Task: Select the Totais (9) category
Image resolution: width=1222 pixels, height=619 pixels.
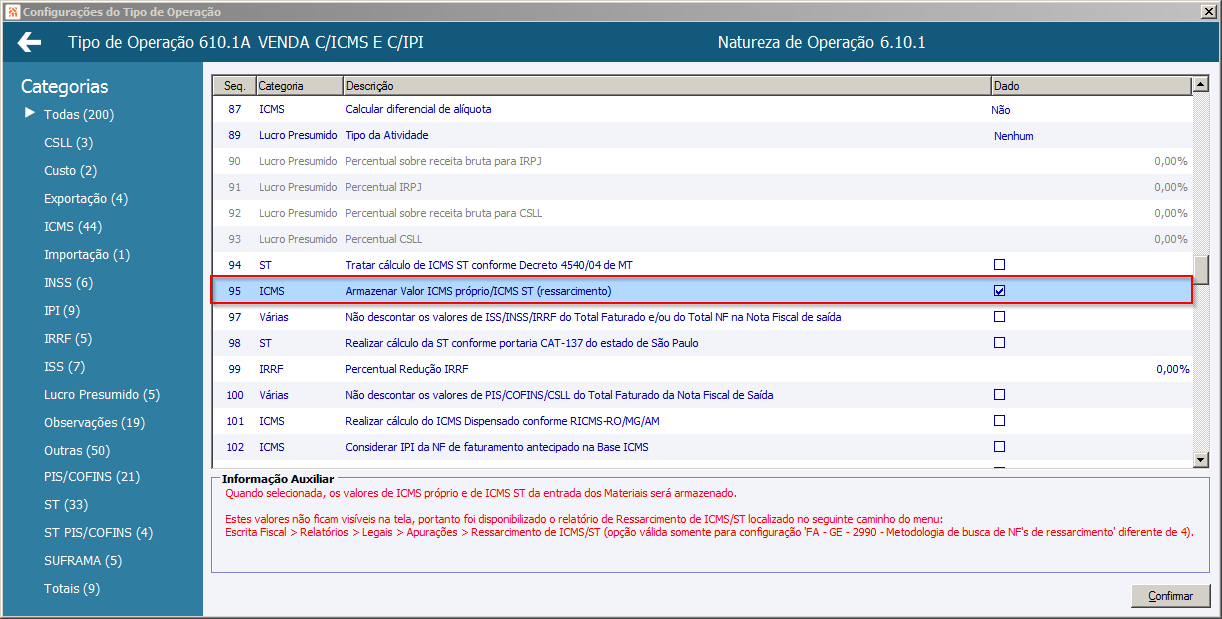Action: click(x=72, y=589)
